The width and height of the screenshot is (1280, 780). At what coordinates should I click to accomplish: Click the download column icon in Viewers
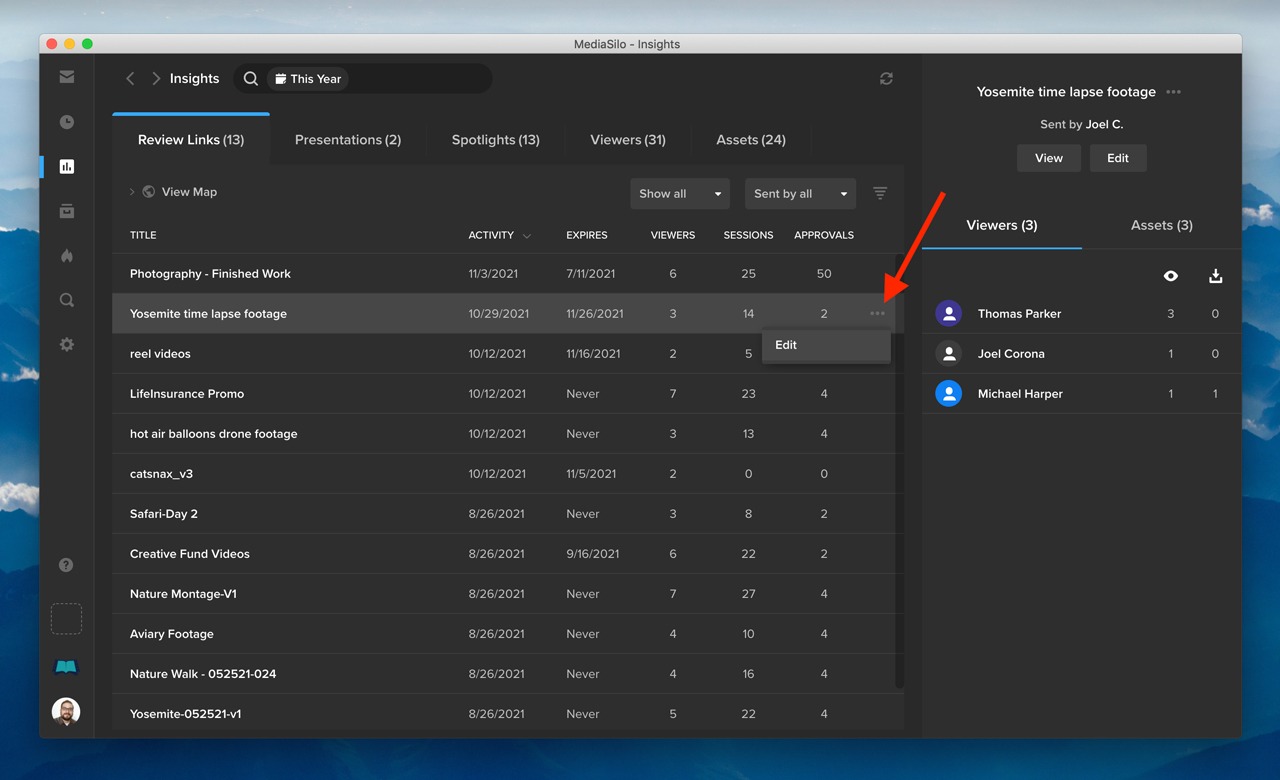click(1215, 276)
